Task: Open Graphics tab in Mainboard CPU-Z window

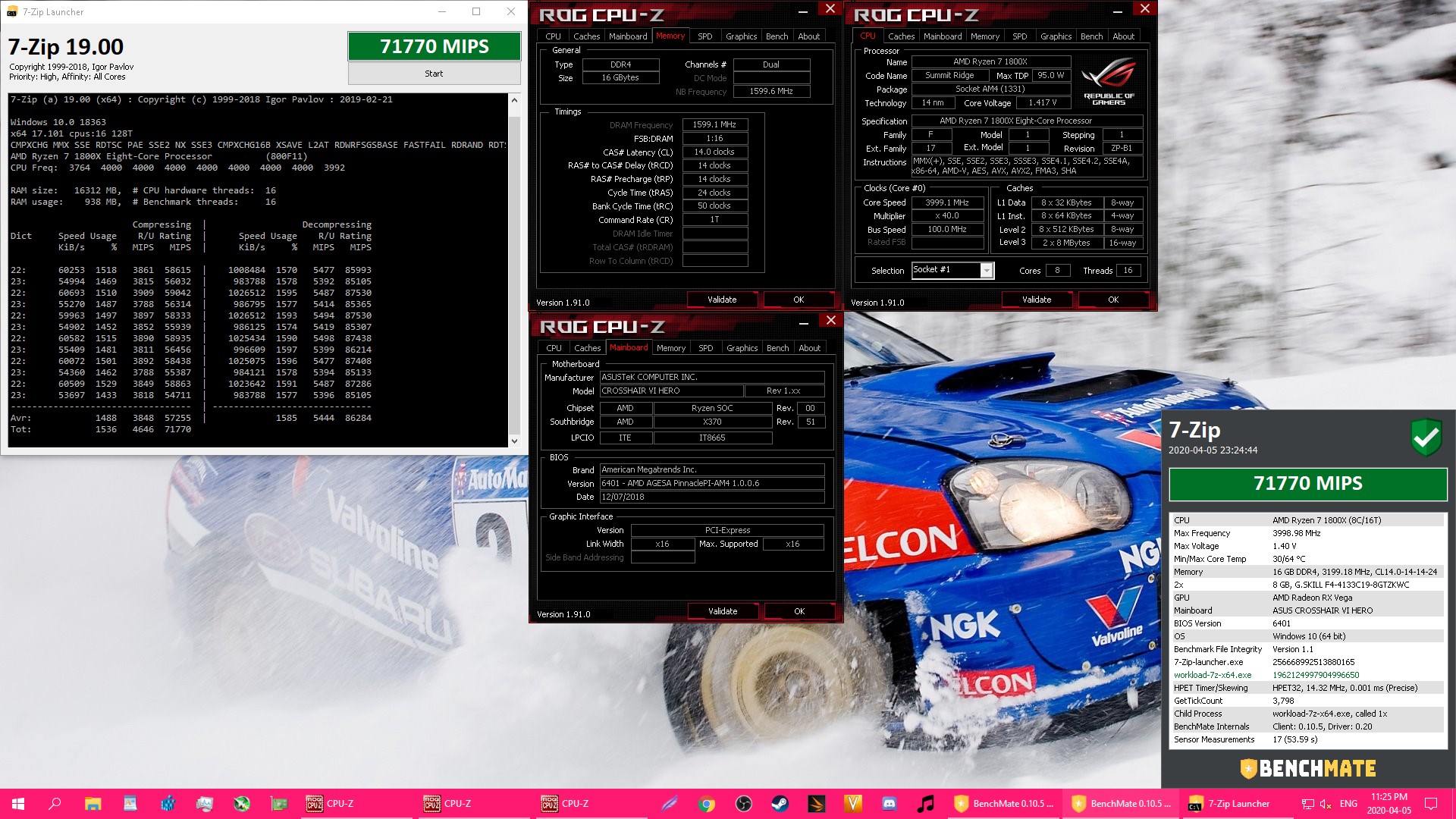Action: (742, 348)
